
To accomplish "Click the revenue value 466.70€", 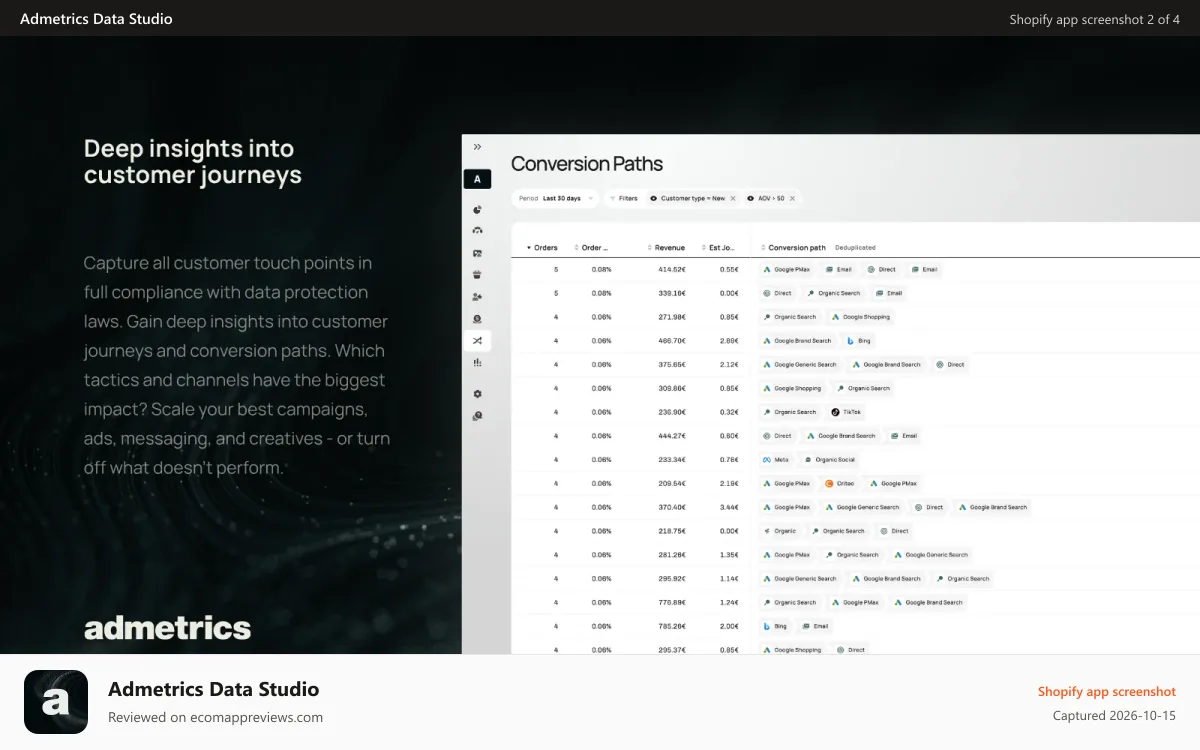I will pos(671,341).
